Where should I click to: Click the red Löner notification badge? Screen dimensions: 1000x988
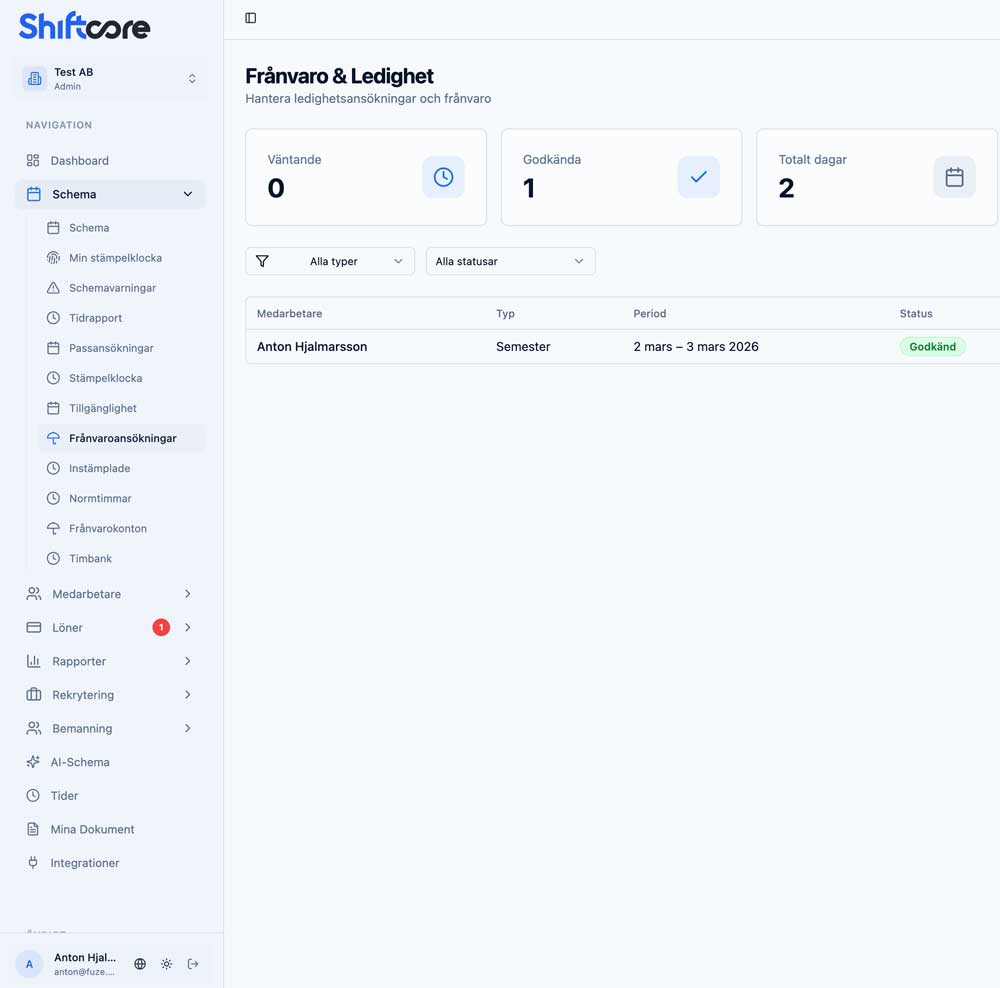(x=161, y=628)
